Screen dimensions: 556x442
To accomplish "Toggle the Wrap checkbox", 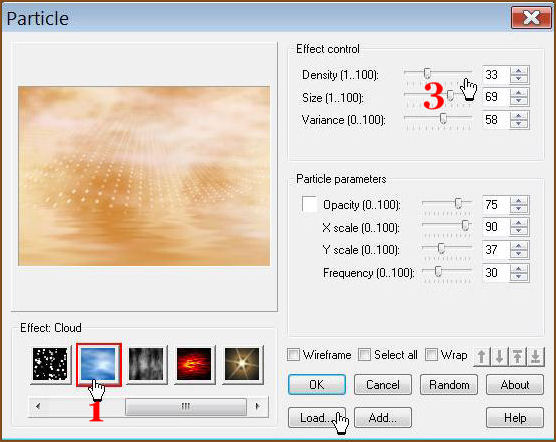I will coord(431,354).
